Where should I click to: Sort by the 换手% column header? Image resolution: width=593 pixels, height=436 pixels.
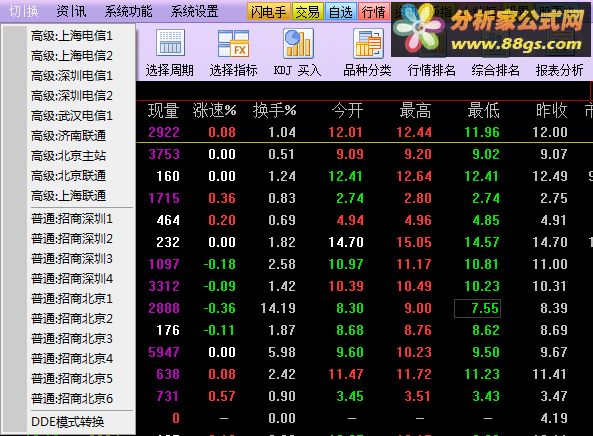click(275, 110)
